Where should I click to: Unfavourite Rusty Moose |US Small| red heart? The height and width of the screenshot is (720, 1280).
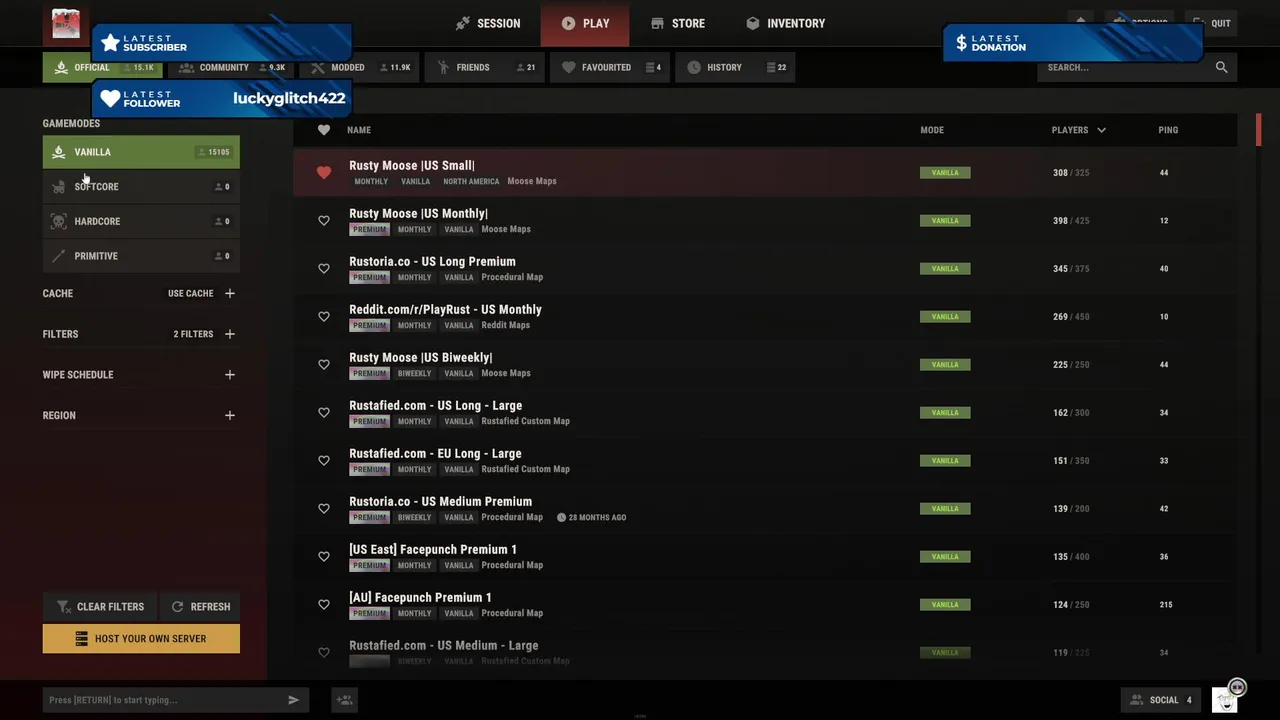(x=324, y=172)
